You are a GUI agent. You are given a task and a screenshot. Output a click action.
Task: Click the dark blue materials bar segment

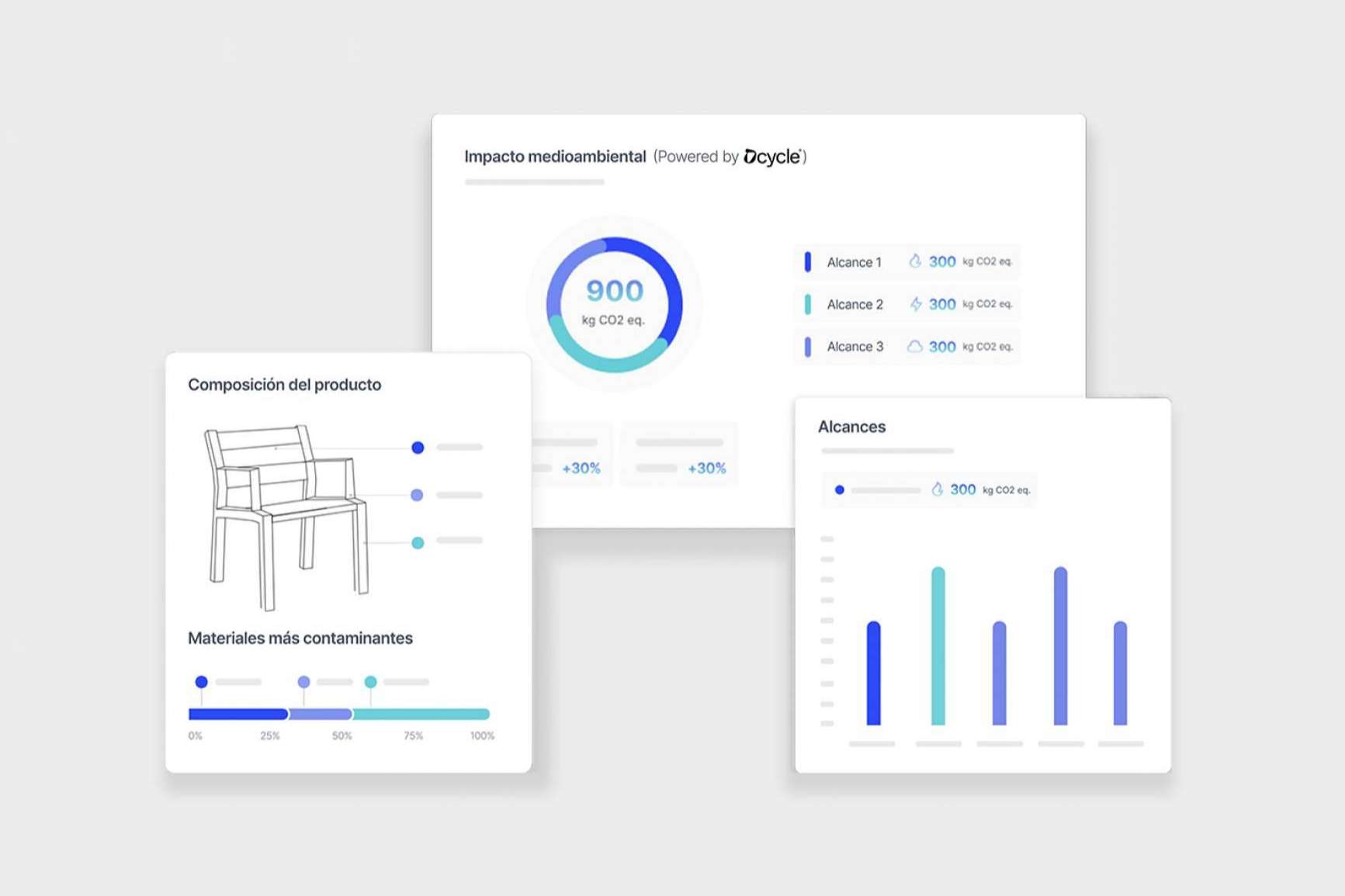click(237, 714)
